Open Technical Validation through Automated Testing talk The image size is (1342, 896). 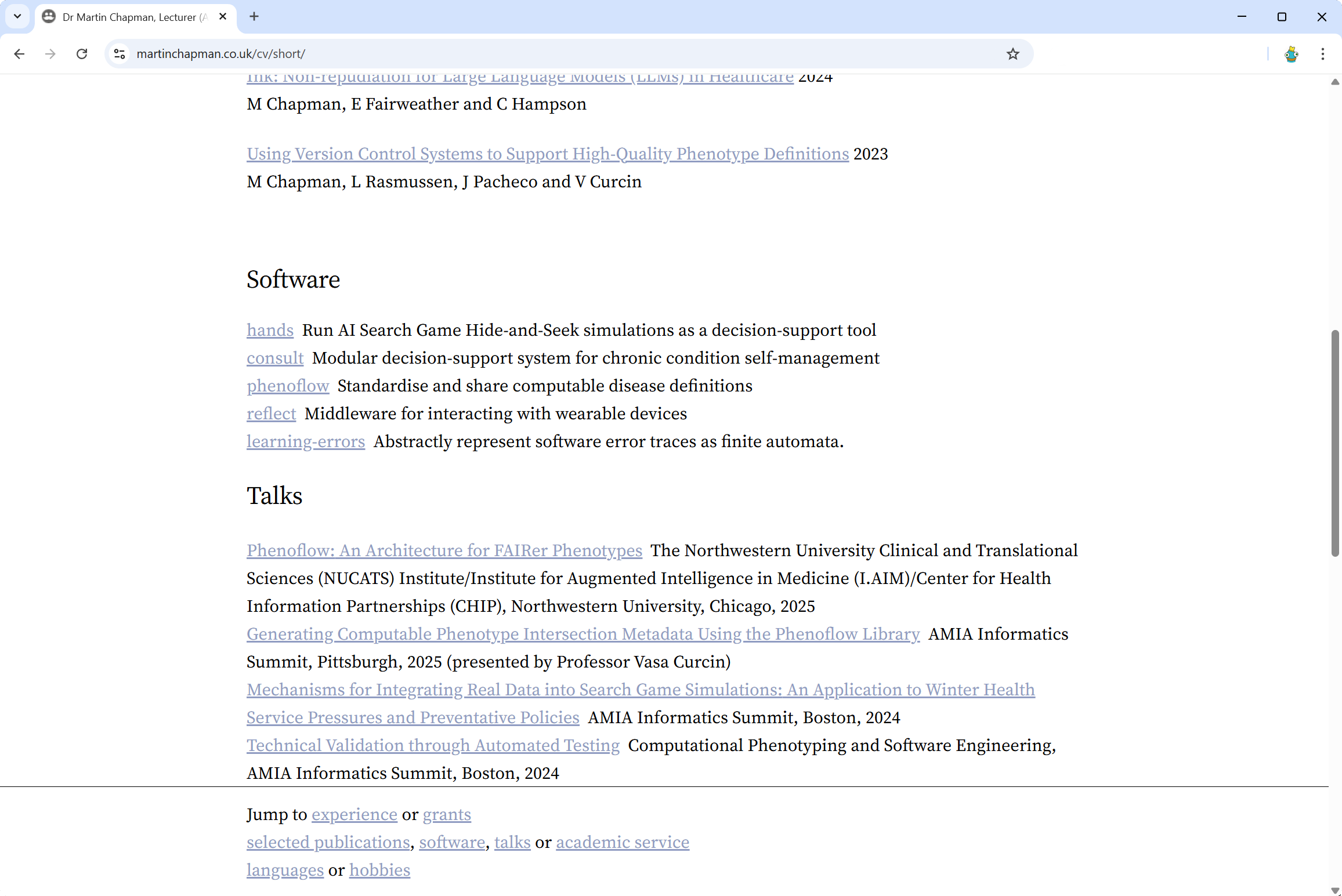(x=433, y=745)
